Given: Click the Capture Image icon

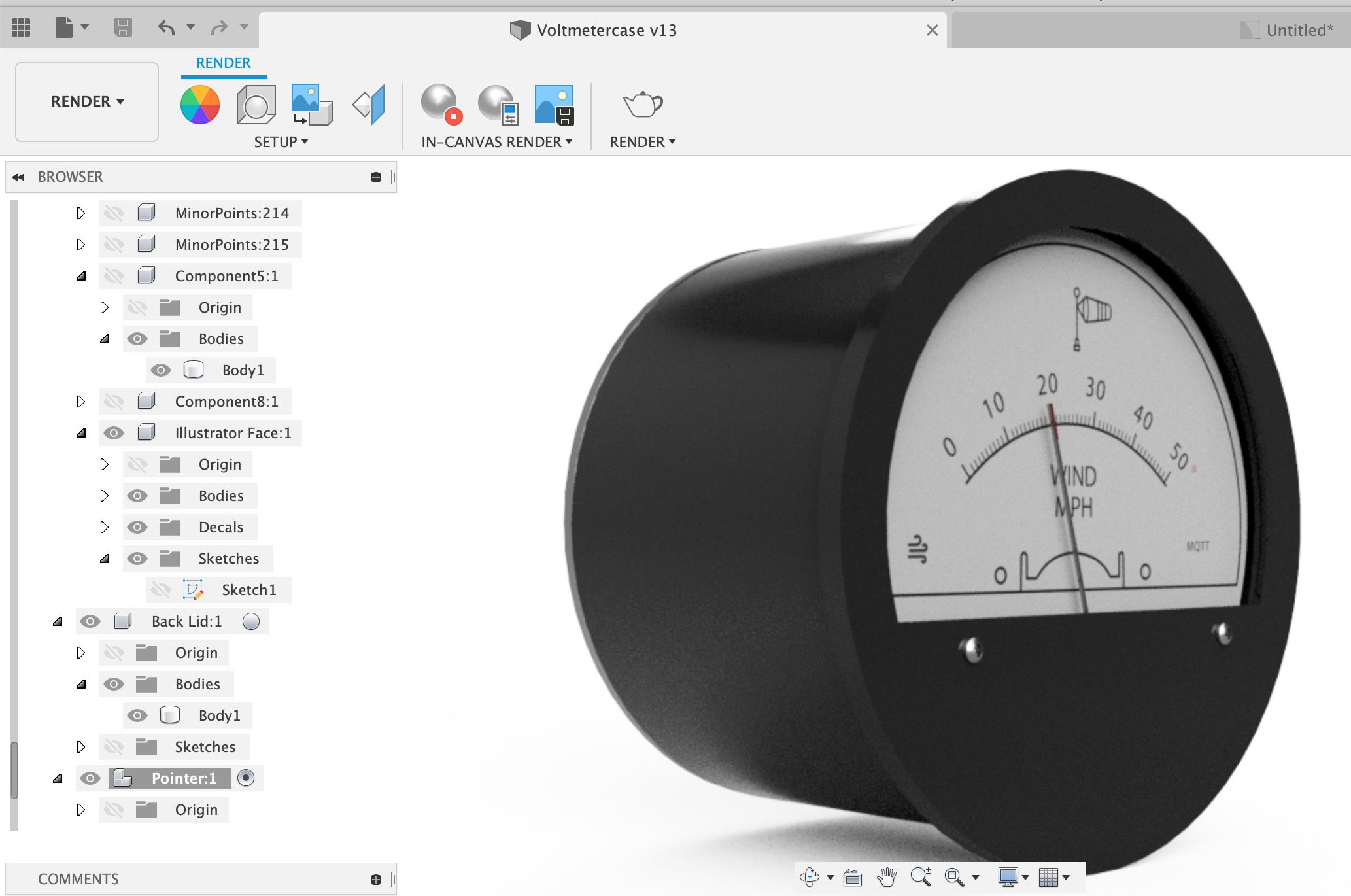Looking at the screenshot, I should [x=554, y=105].
